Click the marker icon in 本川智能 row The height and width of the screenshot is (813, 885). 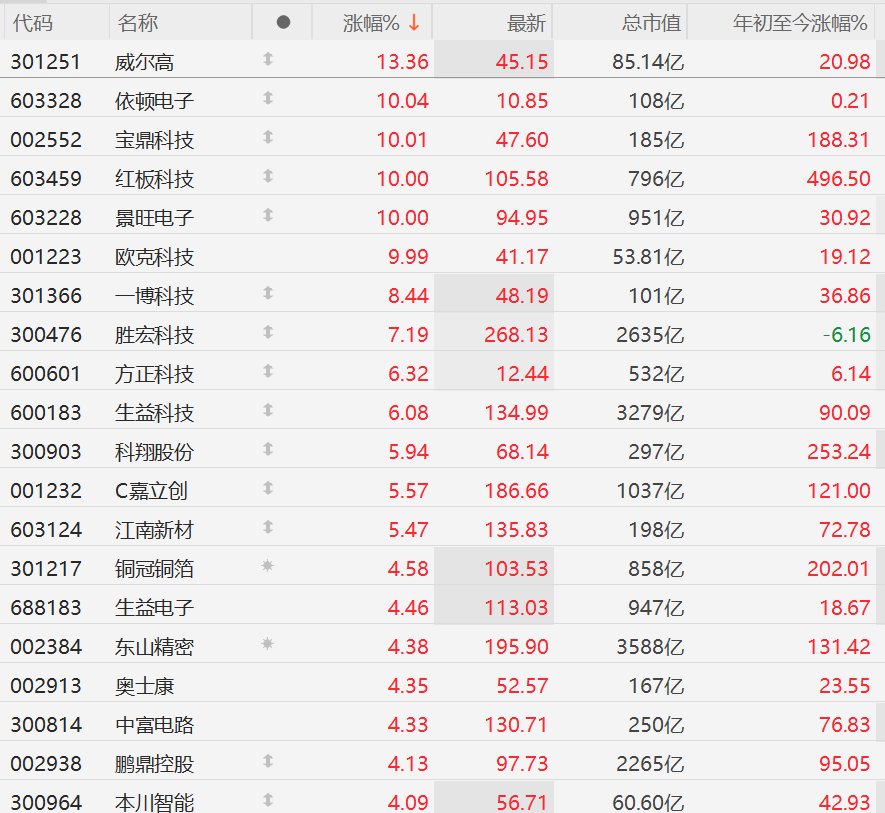click(x=268, y=800)
